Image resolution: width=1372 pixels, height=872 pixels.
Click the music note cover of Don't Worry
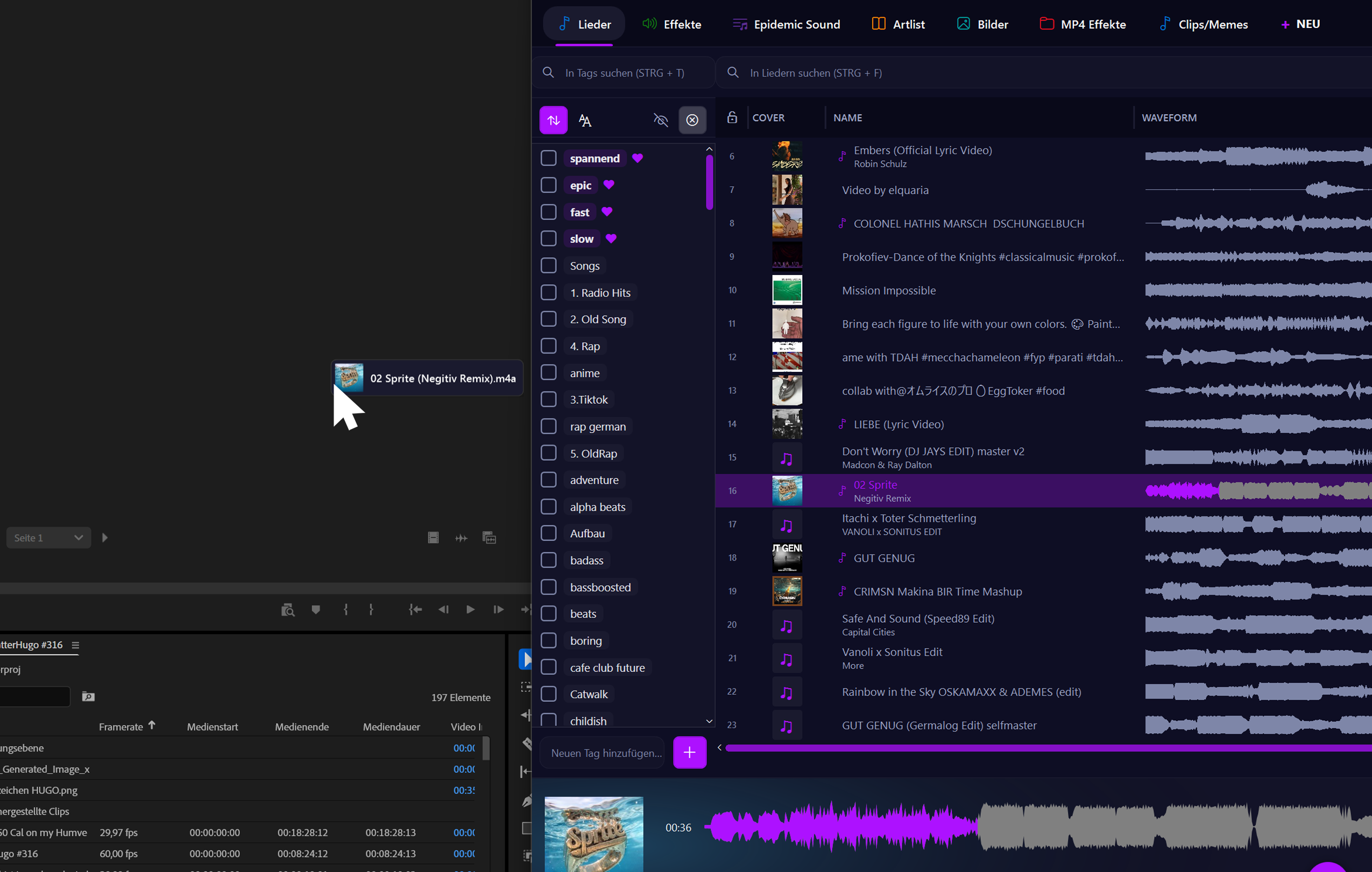pos(787,457)
